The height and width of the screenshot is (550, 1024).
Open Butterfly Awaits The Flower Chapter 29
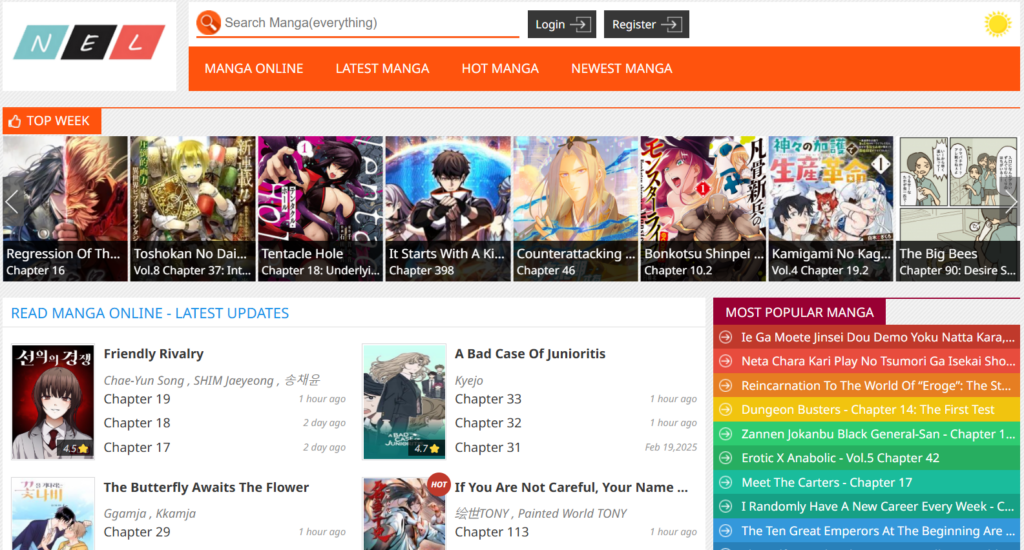[136, 532]
